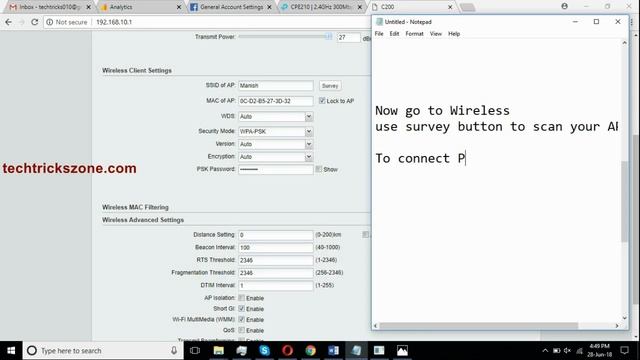640x360 pixels.
Task: Click the Fragmentation Threshold field
Action: (276, 273)
